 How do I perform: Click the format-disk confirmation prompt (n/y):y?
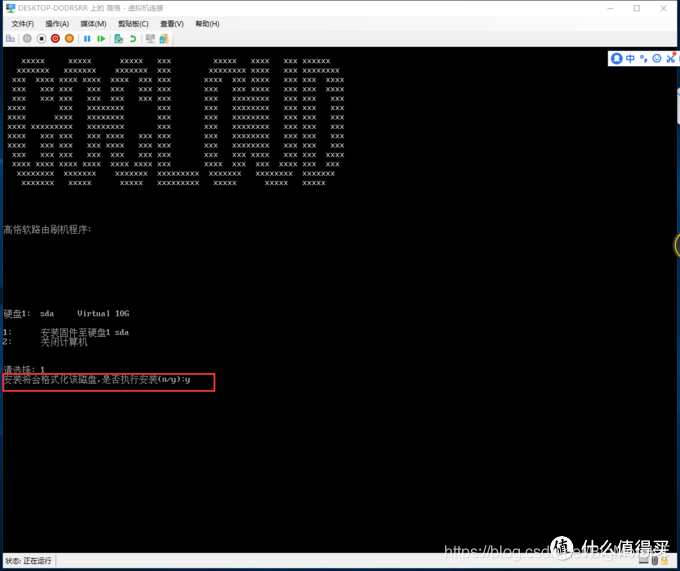(97, 380)
